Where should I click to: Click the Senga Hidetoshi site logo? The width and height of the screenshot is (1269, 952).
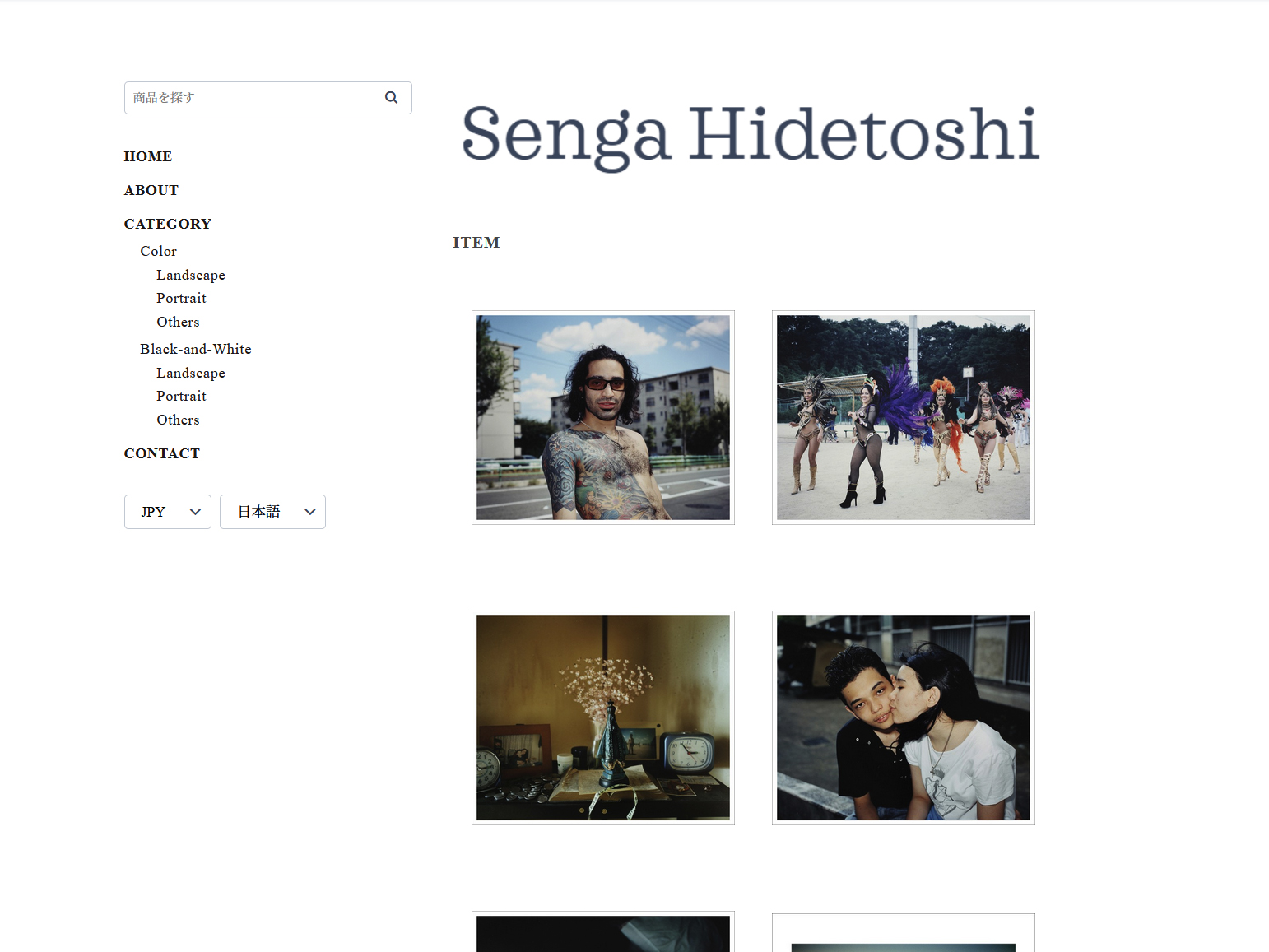pos(750,135)
